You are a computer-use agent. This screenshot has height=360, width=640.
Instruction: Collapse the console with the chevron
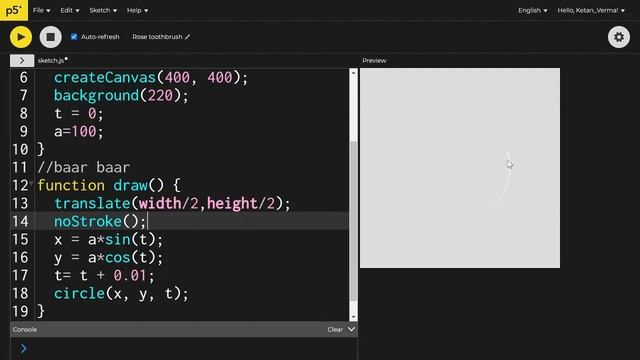click(x=351, y=329)
